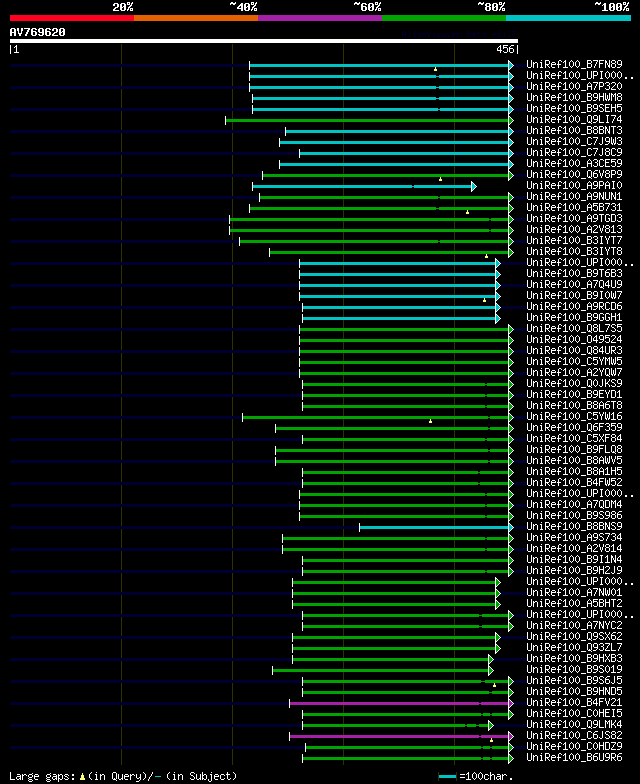
Task: Select the UniRef100_Q84UR3 label
Action: click(x=574, y=350)
